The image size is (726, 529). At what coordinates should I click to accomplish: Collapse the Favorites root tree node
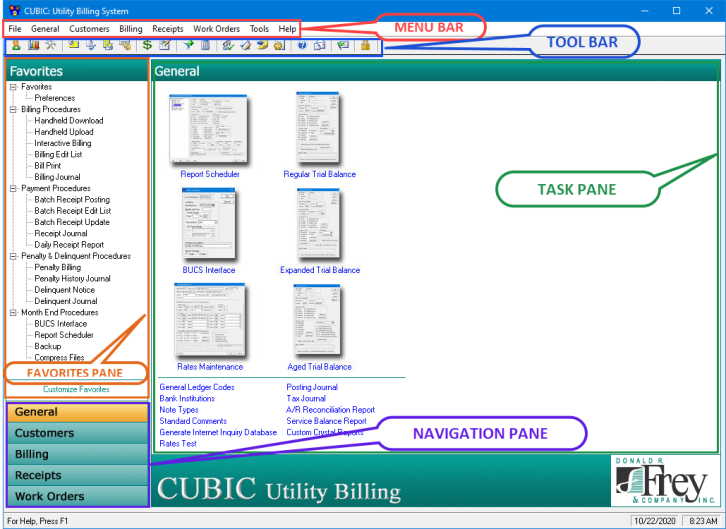point(13,87)
